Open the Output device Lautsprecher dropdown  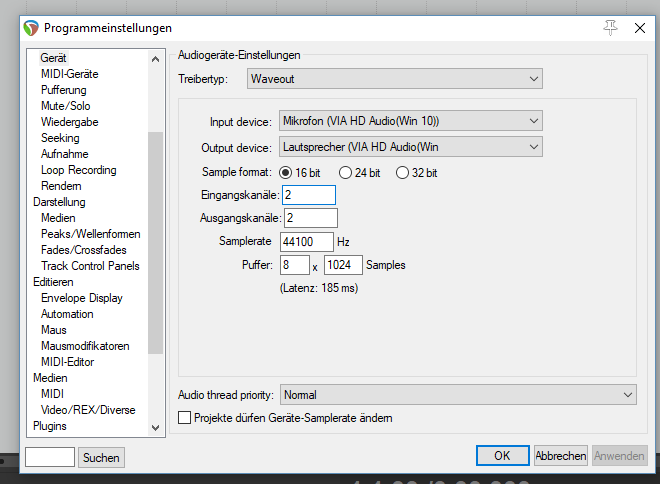(x=411, y=147)
